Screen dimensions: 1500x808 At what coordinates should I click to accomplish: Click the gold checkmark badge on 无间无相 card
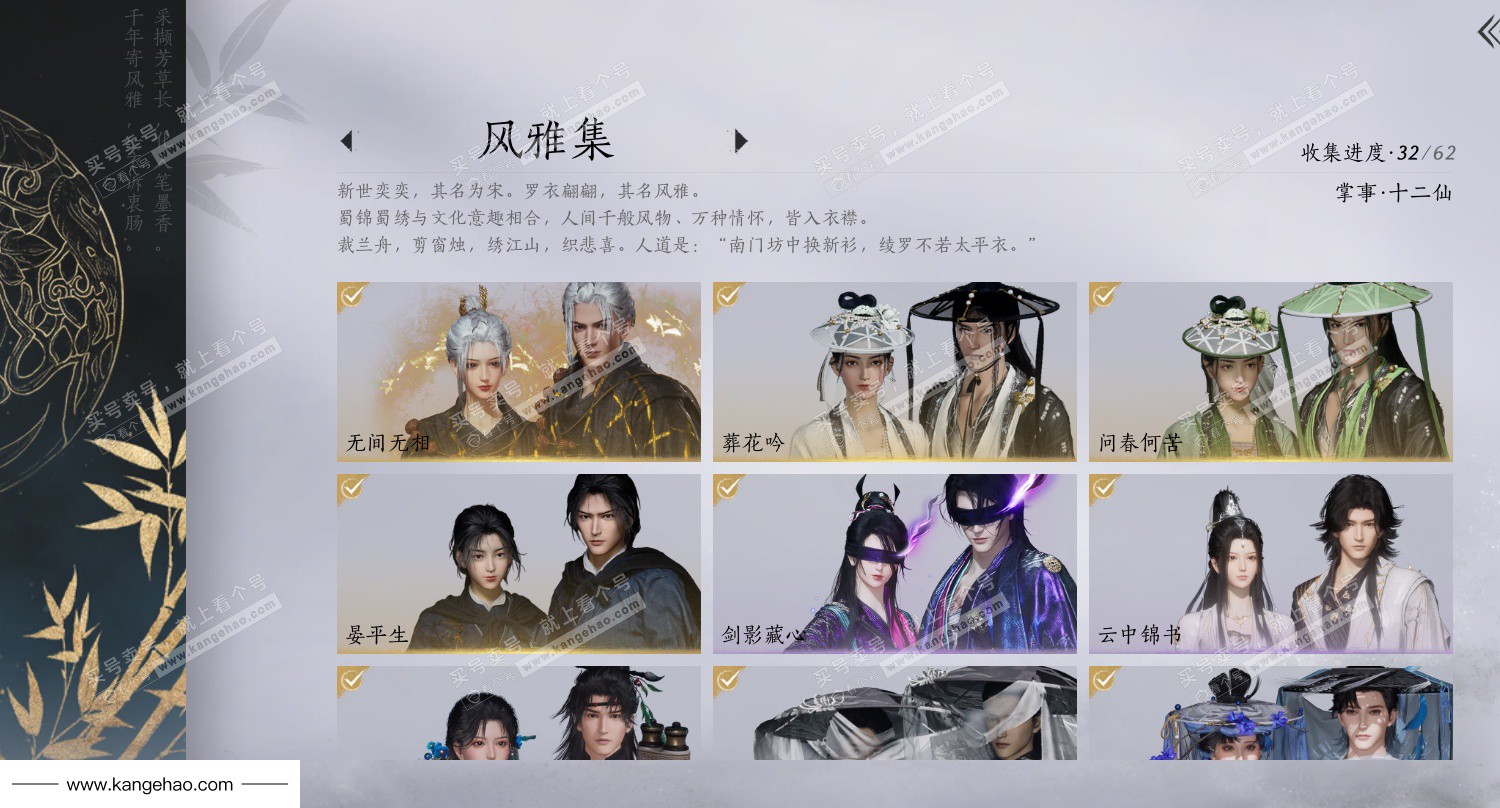tap(352, 295)
